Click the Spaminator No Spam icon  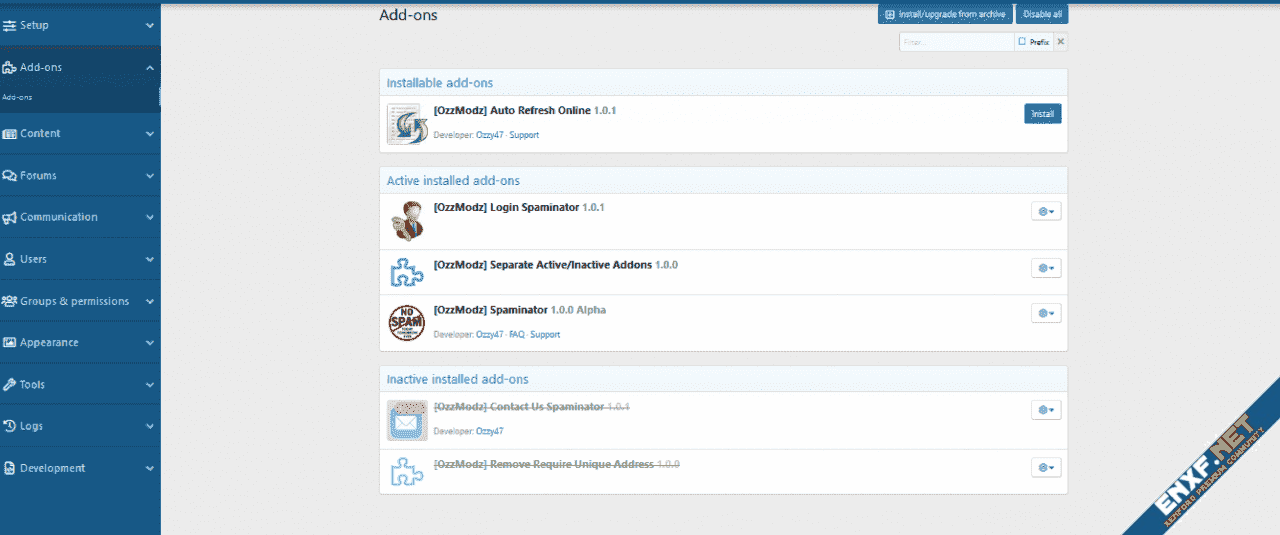tap(407, 323)
